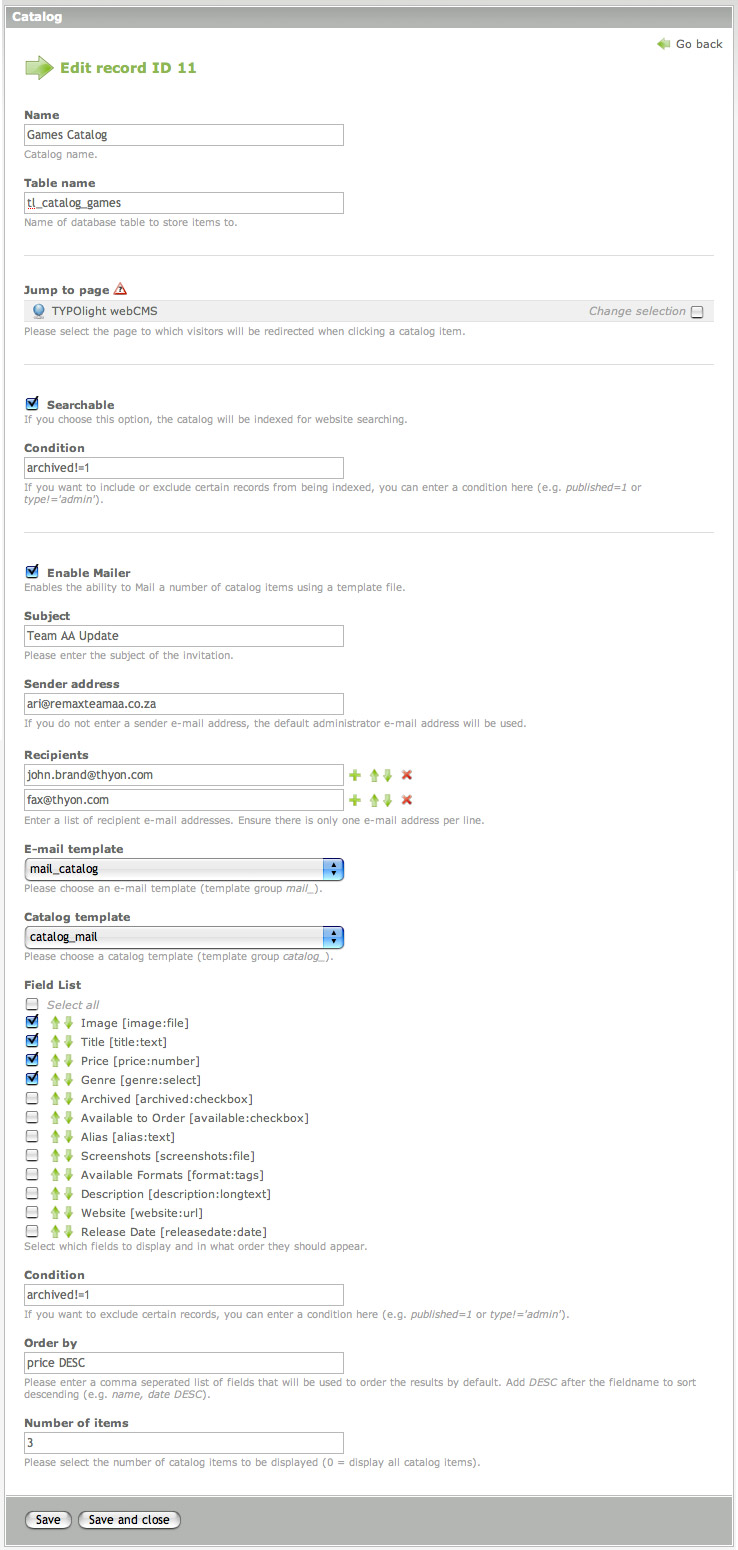This screenshot has width=738, height=1550.
Task: Move the Screenshots field up
Action: click(x=56, y=1156)
